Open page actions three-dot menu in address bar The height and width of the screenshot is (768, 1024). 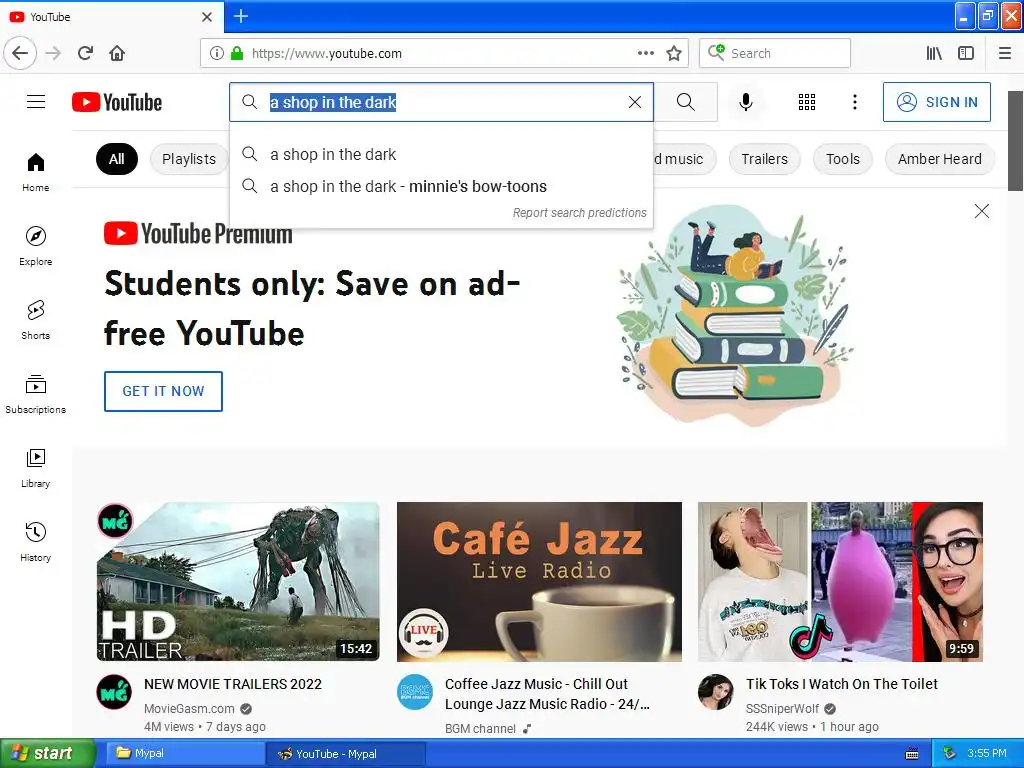point(645,54)
